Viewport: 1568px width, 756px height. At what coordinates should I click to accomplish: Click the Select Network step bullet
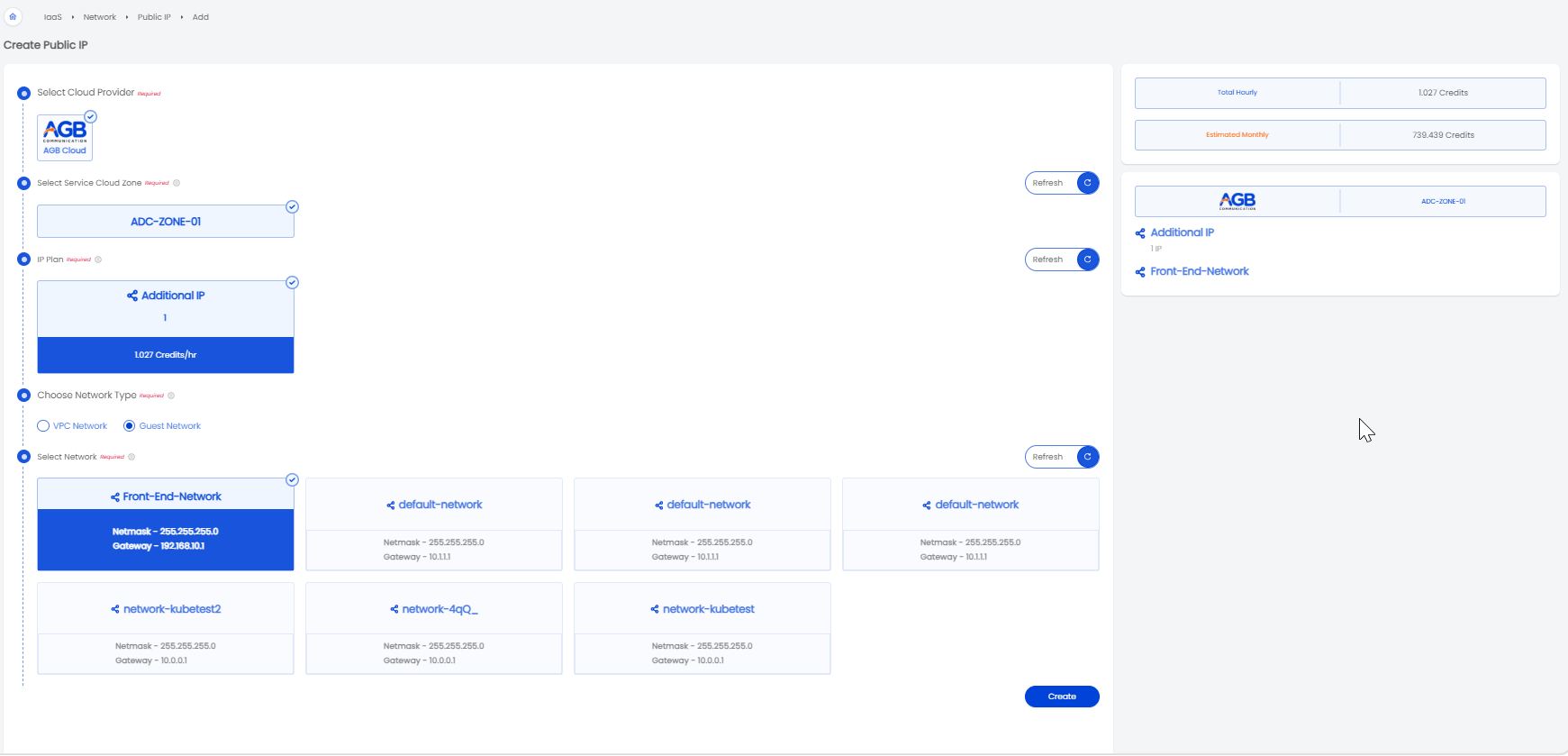(24, 457)
